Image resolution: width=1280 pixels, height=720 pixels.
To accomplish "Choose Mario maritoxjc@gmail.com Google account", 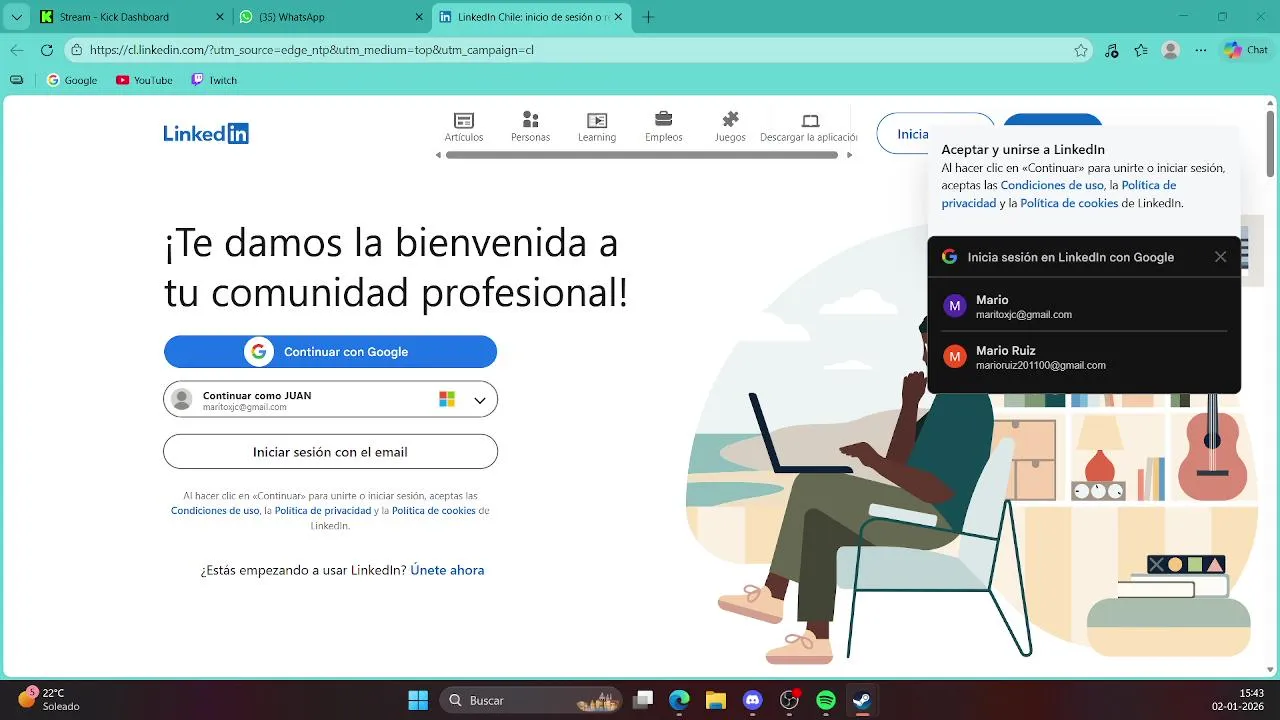I will click(1084, 306).
